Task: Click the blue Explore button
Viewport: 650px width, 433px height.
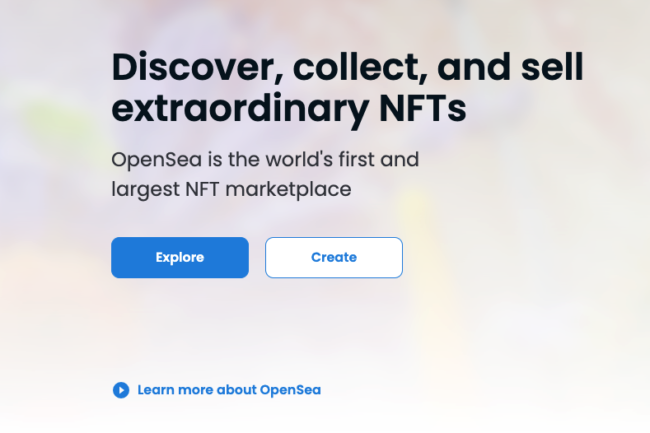Action: pos(180,257)
